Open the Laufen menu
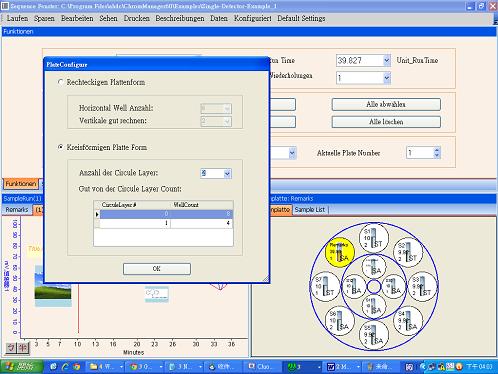 click(17, 18)
